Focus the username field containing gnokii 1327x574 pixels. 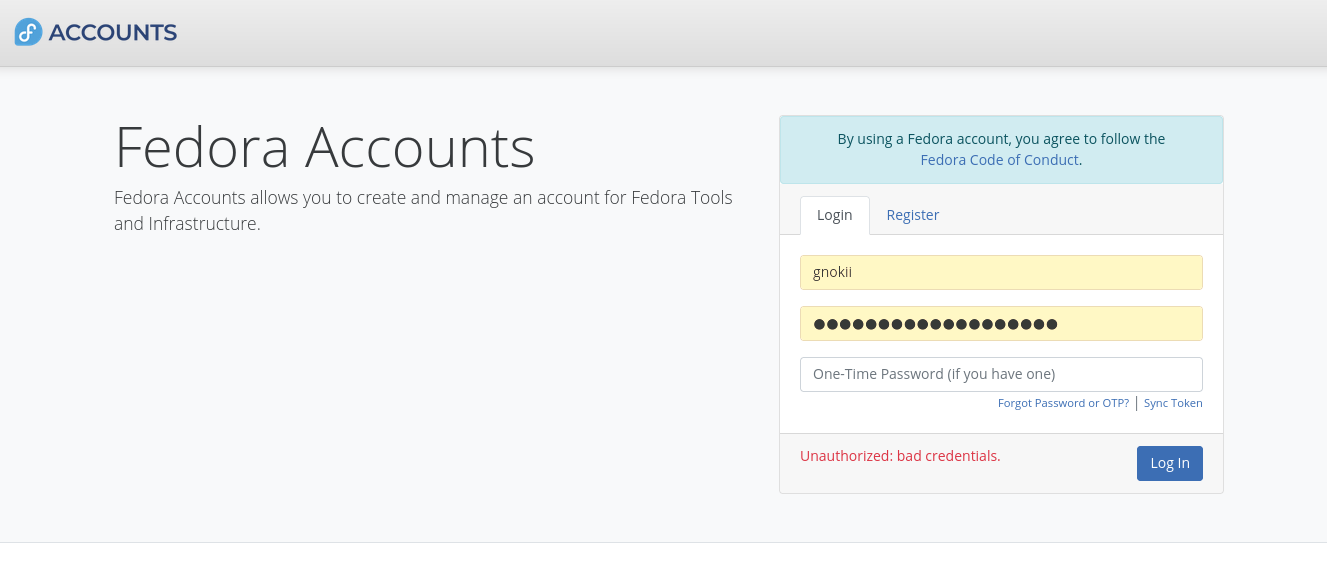point(1001,272)
